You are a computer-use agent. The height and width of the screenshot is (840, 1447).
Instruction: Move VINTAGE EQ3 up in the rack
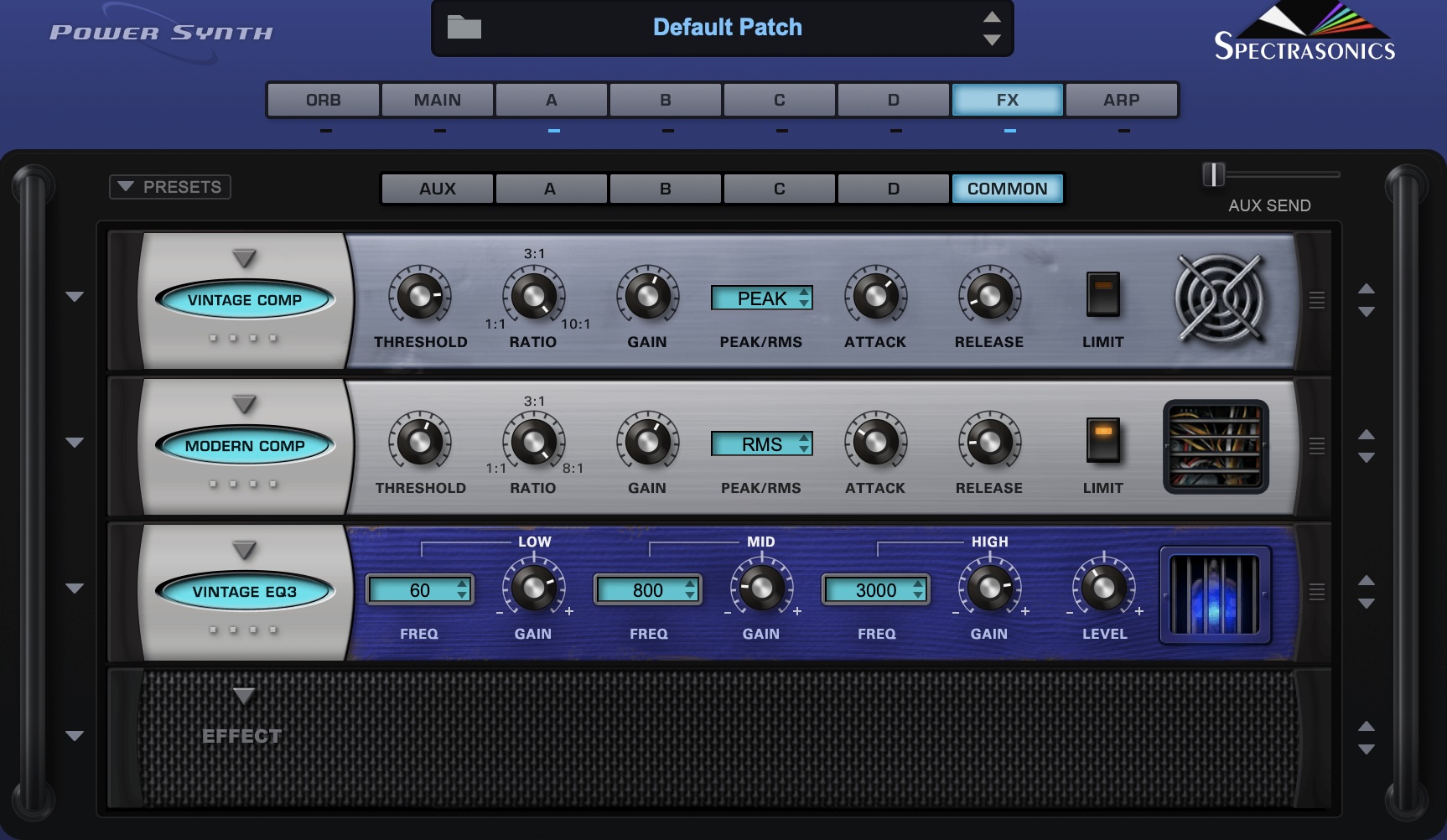(1367, 580)
